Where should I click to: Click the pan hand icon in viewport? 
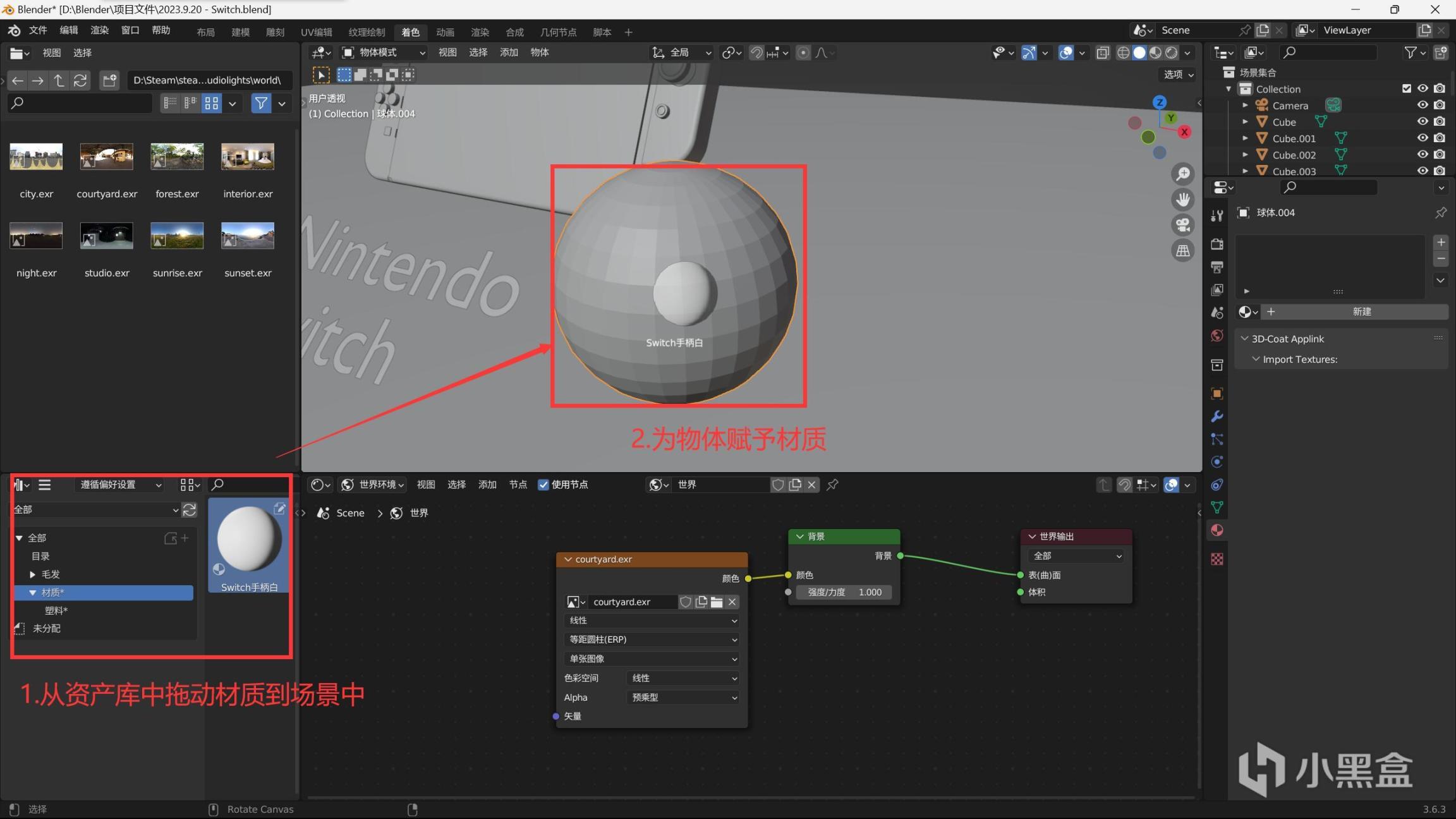[x=1182, y=200]
